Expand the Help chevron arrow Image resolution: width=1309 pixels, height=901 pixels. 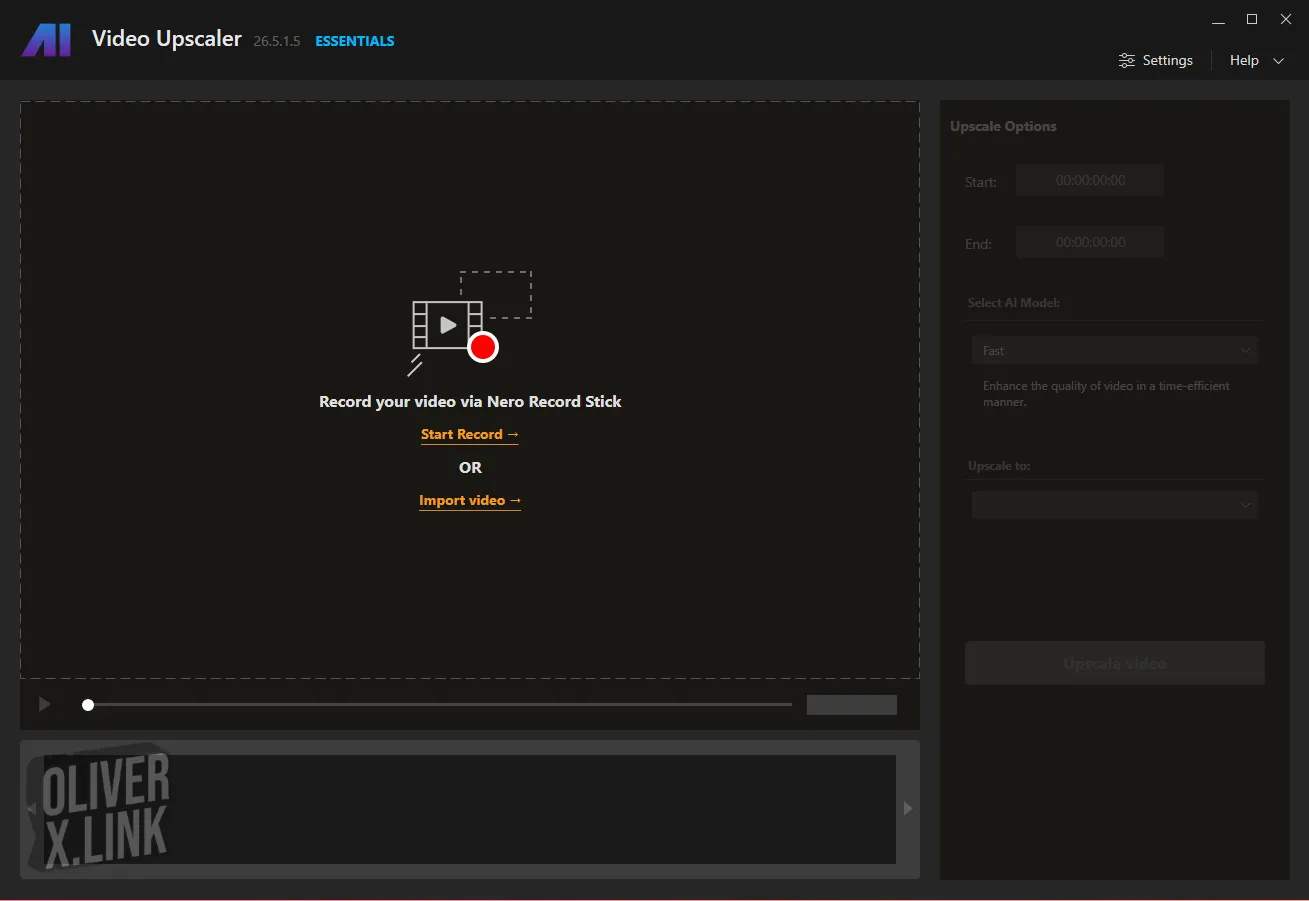pyautogui.click(x=1278, y=61)
